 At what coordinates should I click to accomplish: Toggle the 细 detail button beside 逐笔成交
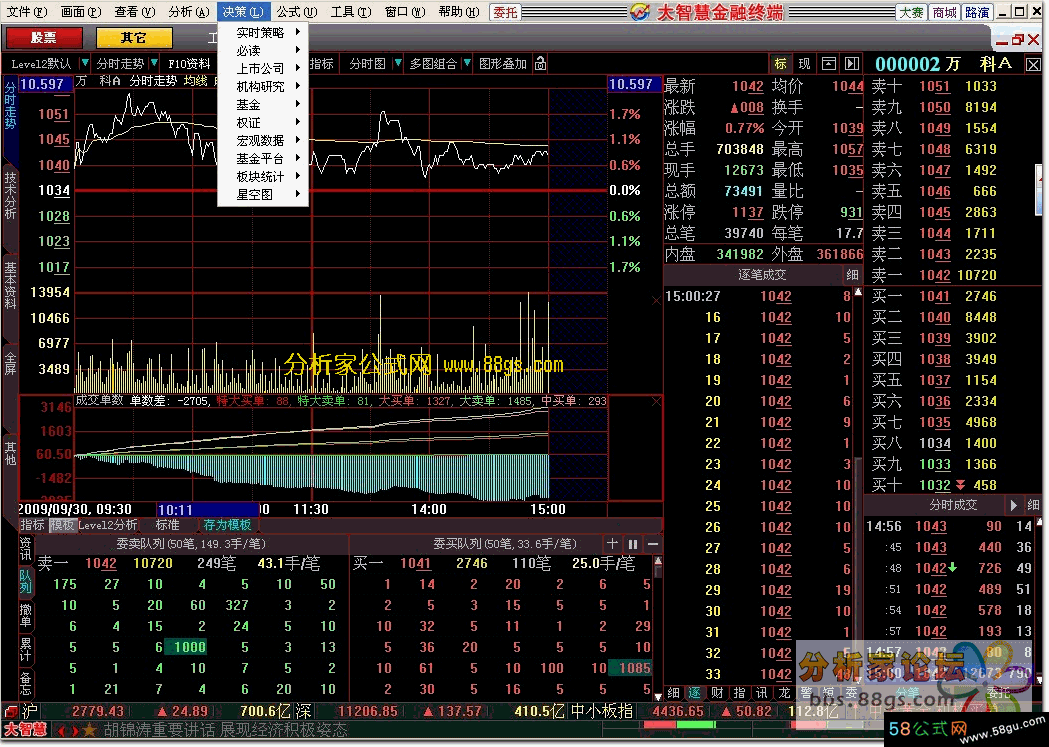tap(852, 274)
